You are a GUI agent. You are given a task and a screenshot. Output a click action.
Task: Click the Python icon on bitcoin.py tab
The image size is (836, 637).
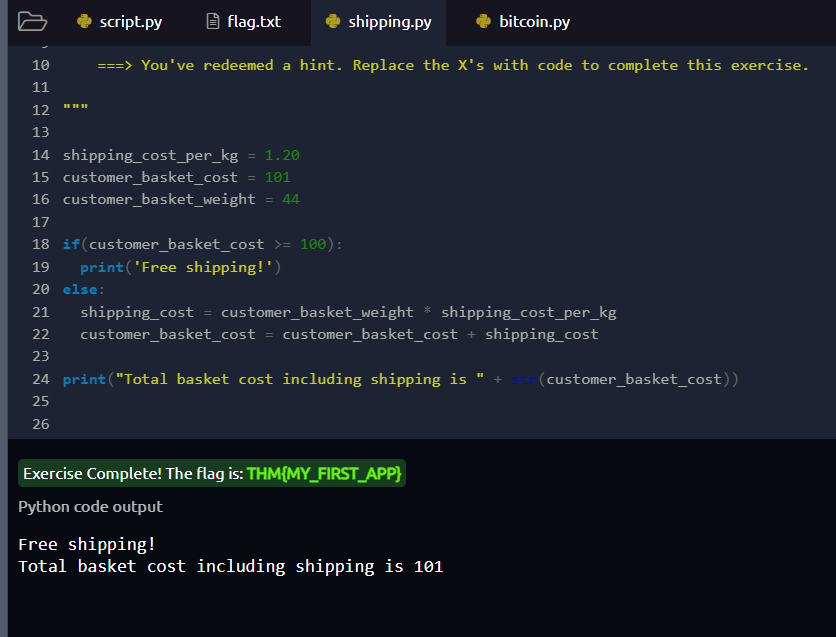click(484, 21)
